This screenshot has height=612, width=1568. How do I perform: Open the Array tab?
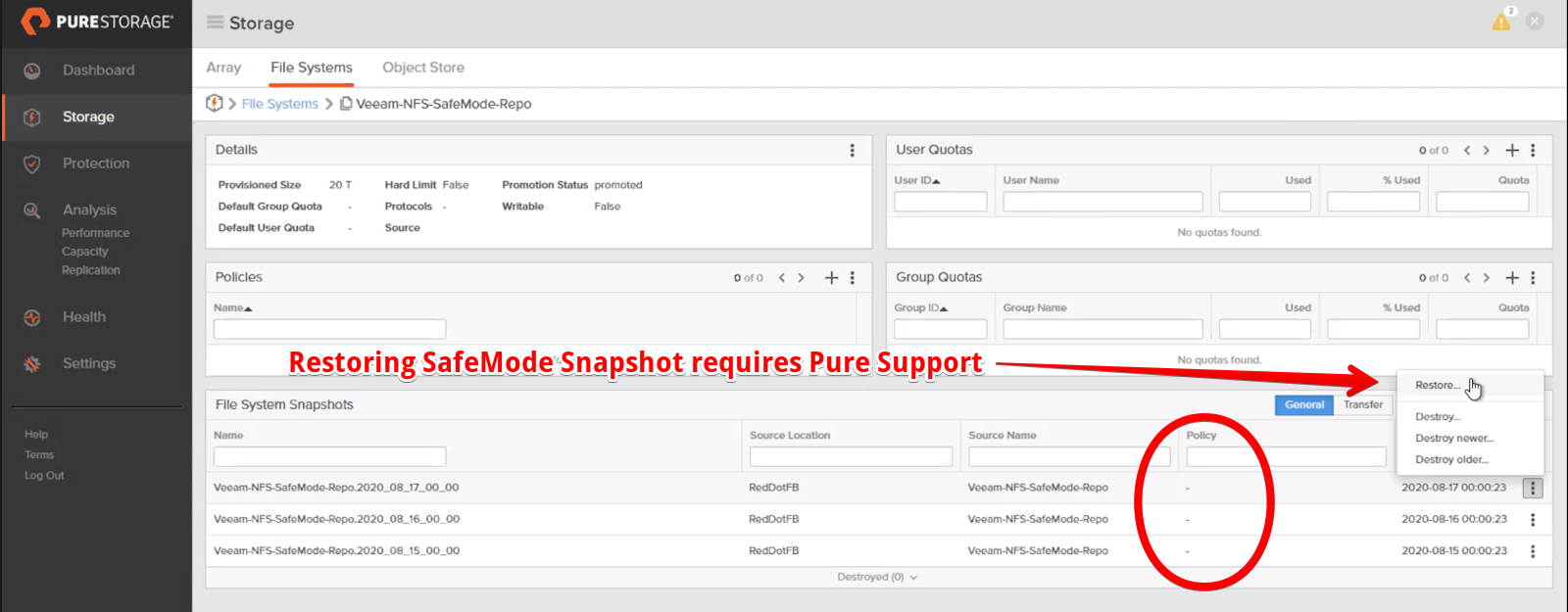coord(223,68)
